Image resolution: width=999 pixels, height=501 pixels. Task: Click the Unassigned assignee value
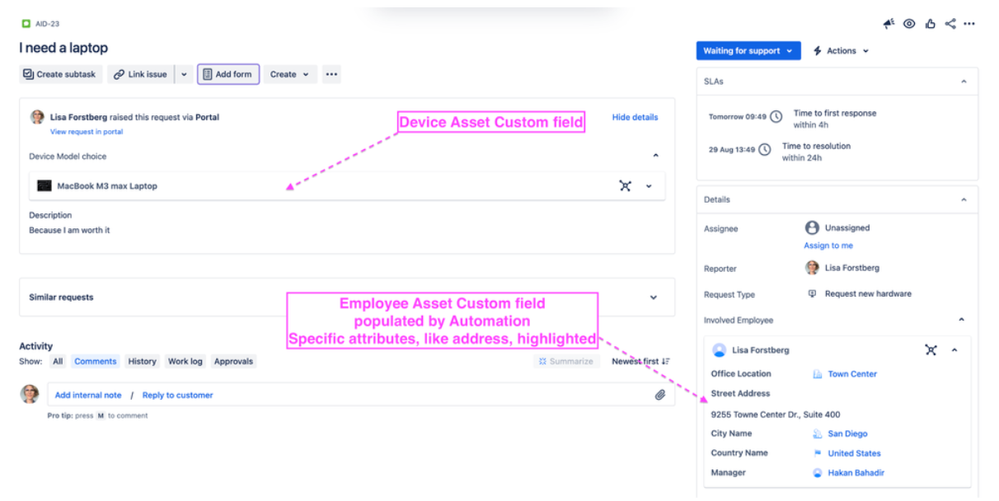(x=847, y=228)
